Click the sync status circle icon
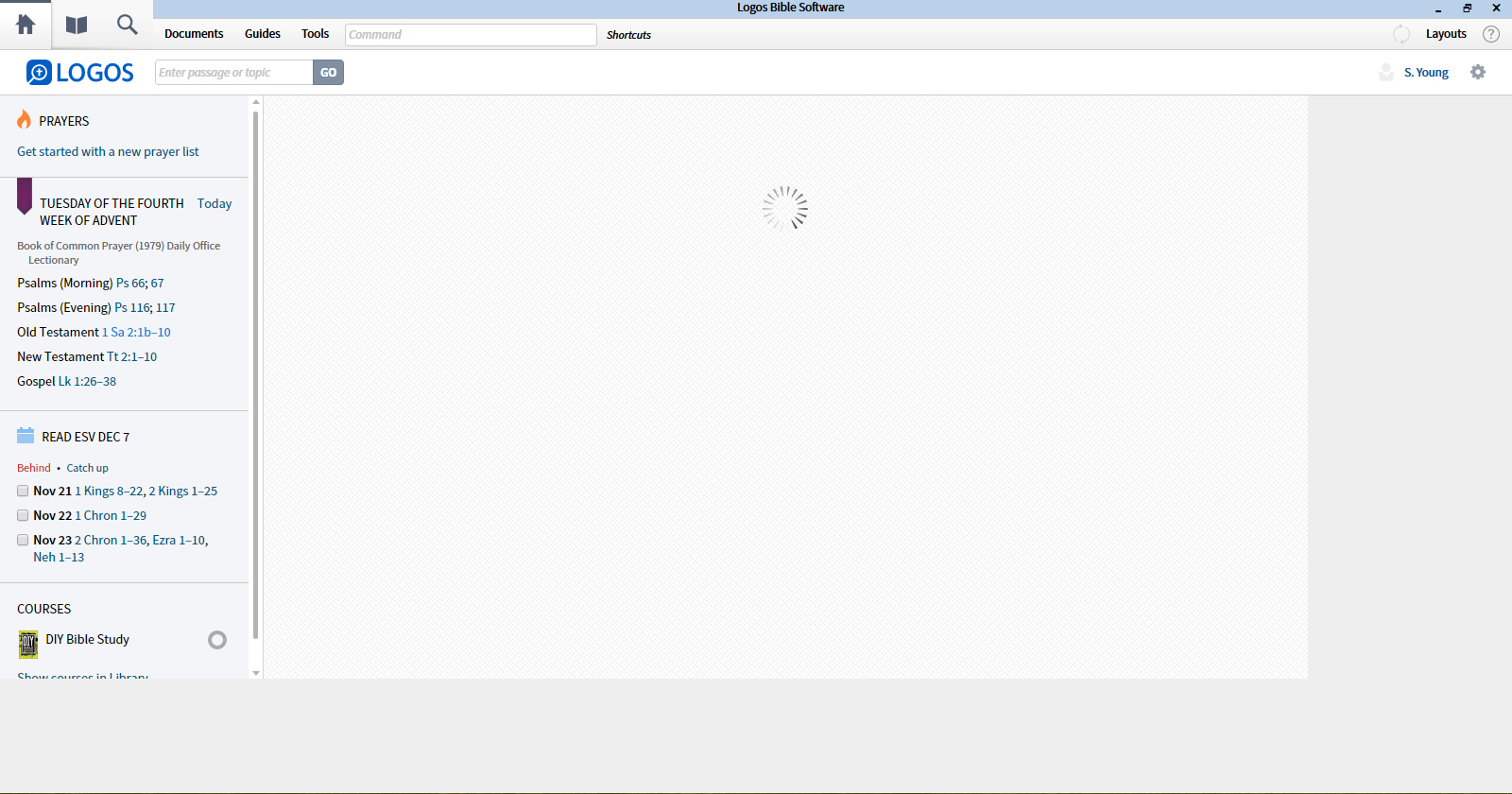The width and height of the screenshot is (1512, 794). tap(1401, 34)
